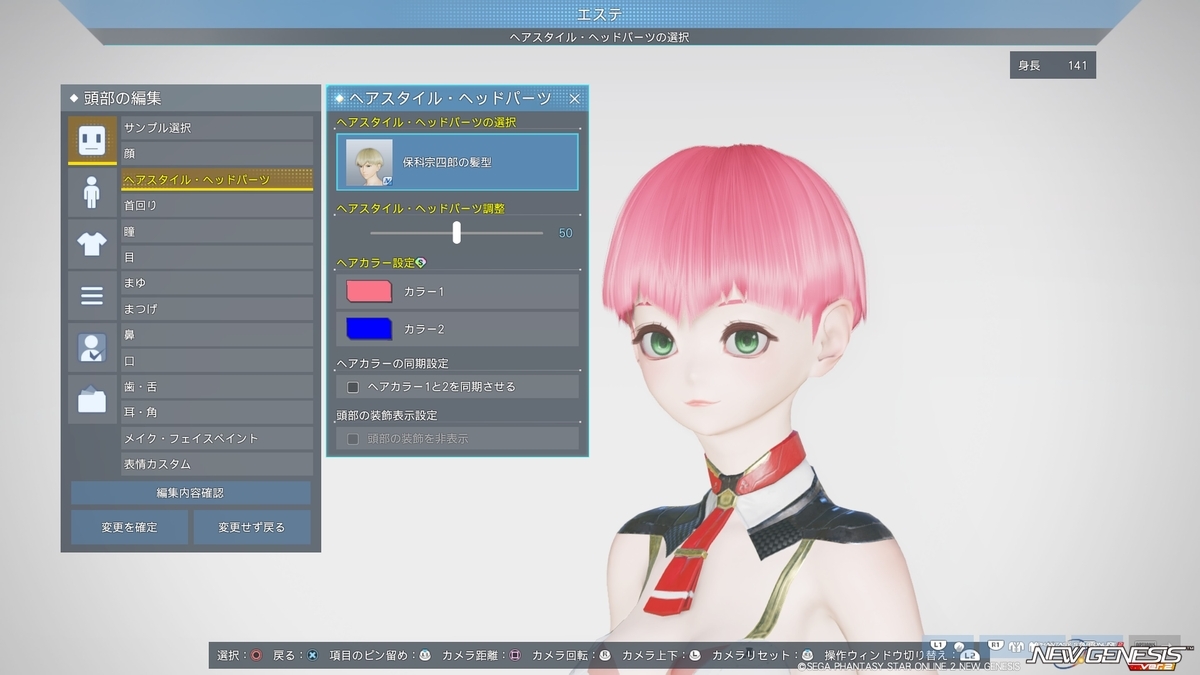The image size is (1200, 675).
Task: Open the 保科宗四郎の髪型 hairstyle selector
Action: 457,162
